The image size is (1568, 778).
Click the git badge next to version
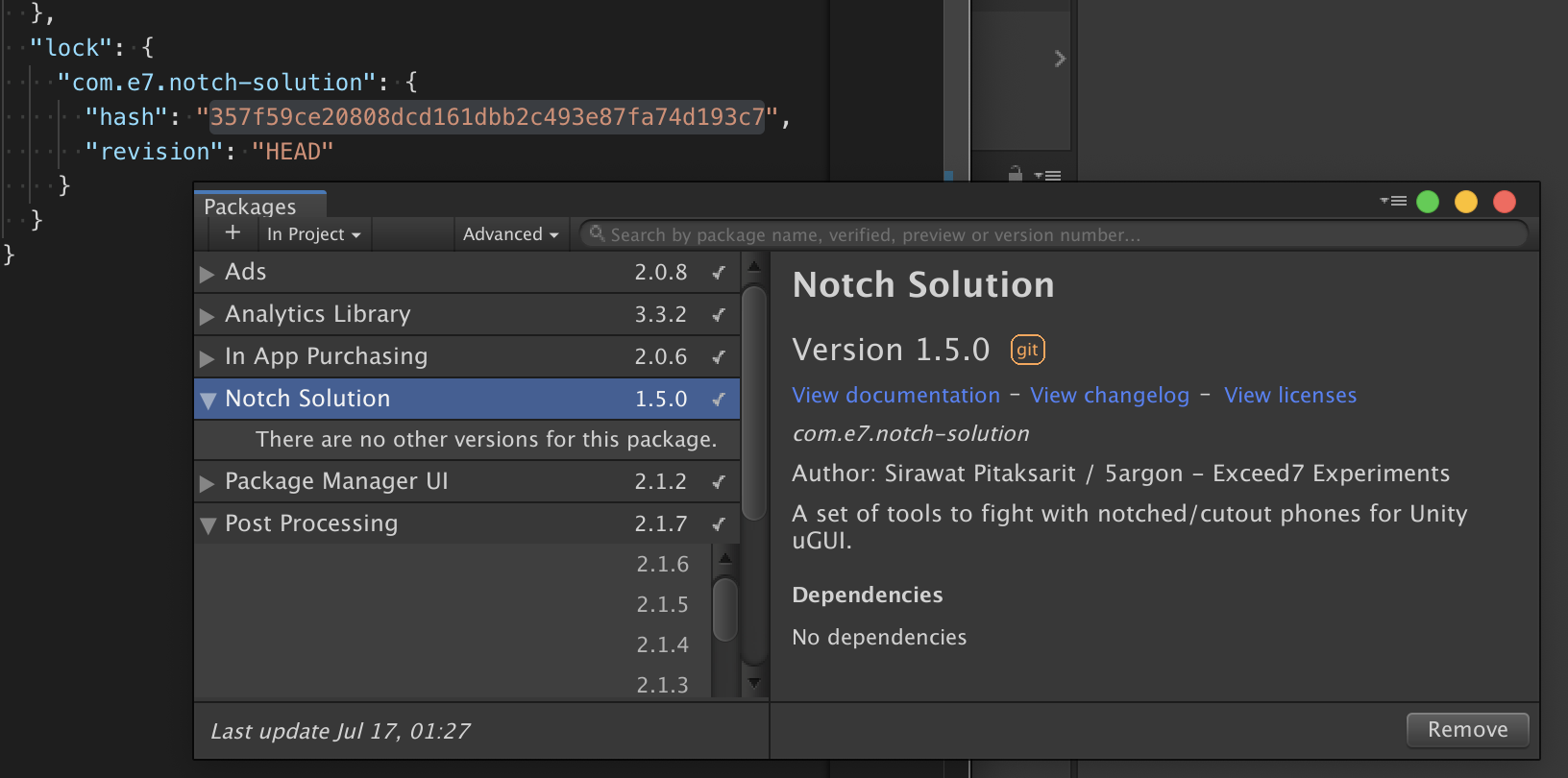pos(1027,350)
